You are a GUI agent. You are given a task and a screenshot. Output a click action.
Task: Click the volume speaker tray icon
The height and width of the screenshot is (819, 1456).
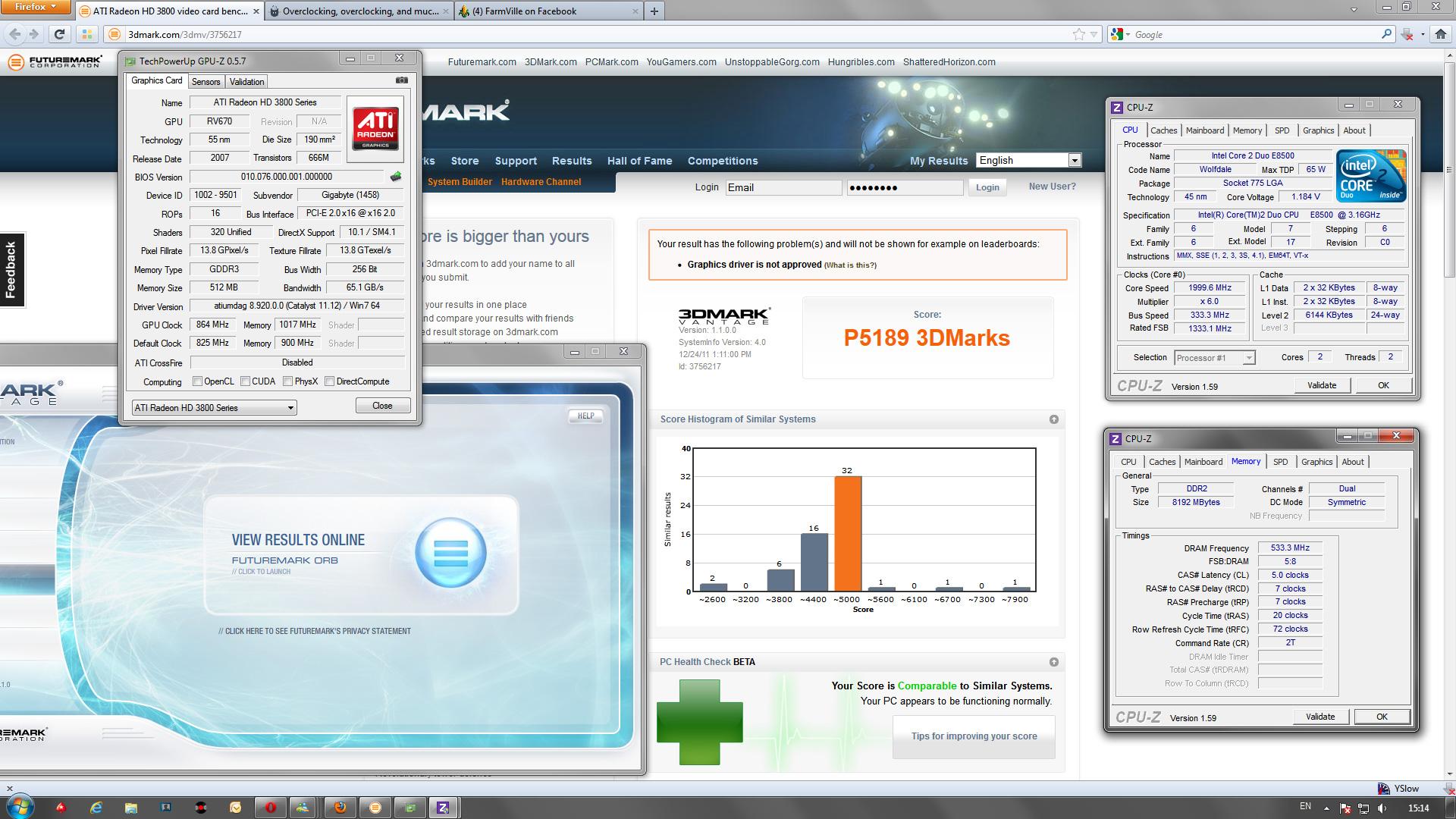click(1382, 808)
